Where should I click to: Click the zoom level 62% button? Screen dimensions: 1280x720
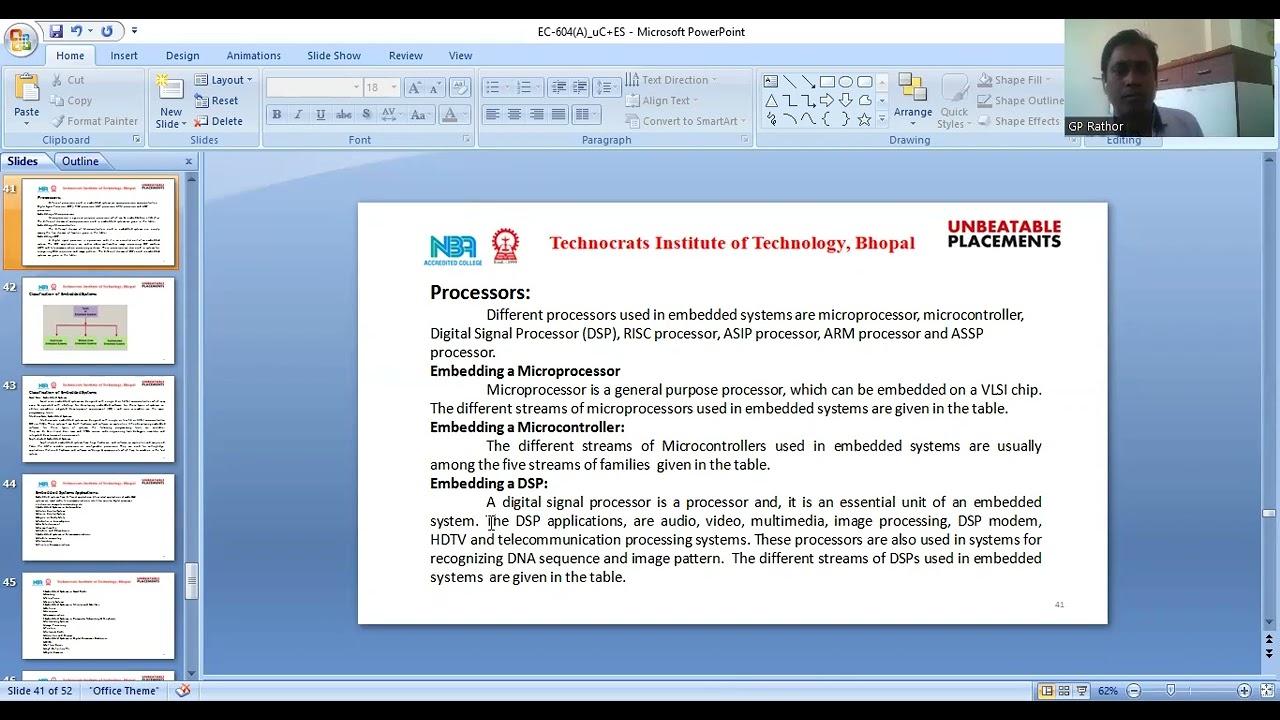pyautogui.click(x=1107, y=691)
